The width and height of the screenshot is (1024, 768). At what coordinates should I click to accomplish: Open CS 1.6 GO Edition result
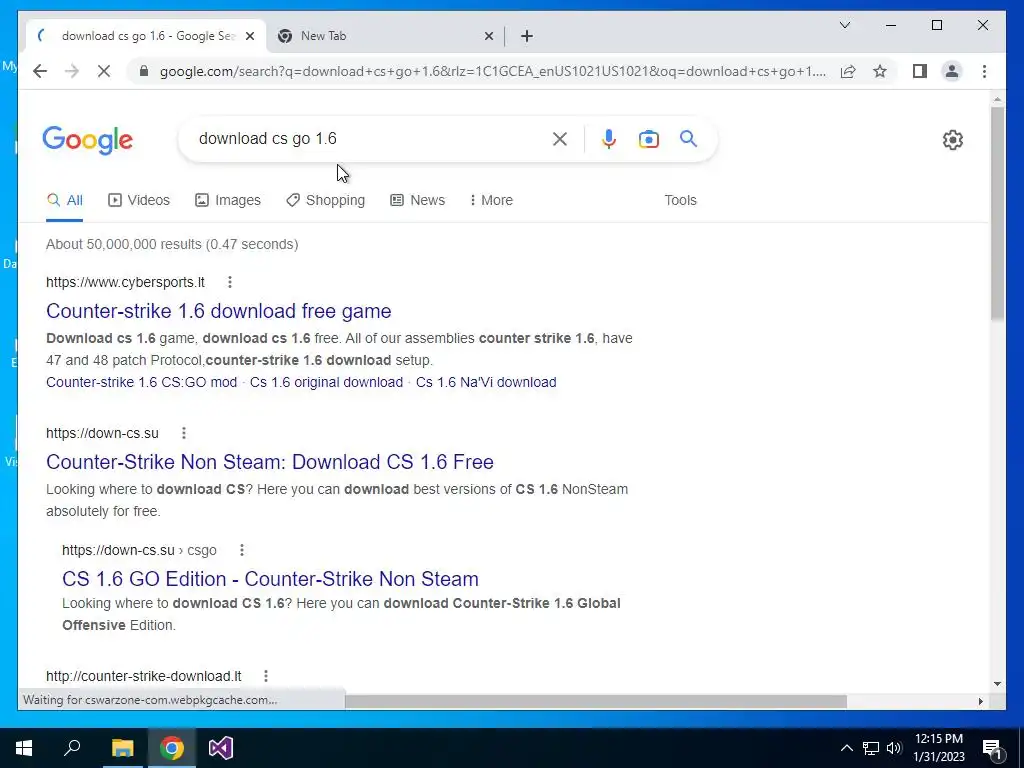270,579
